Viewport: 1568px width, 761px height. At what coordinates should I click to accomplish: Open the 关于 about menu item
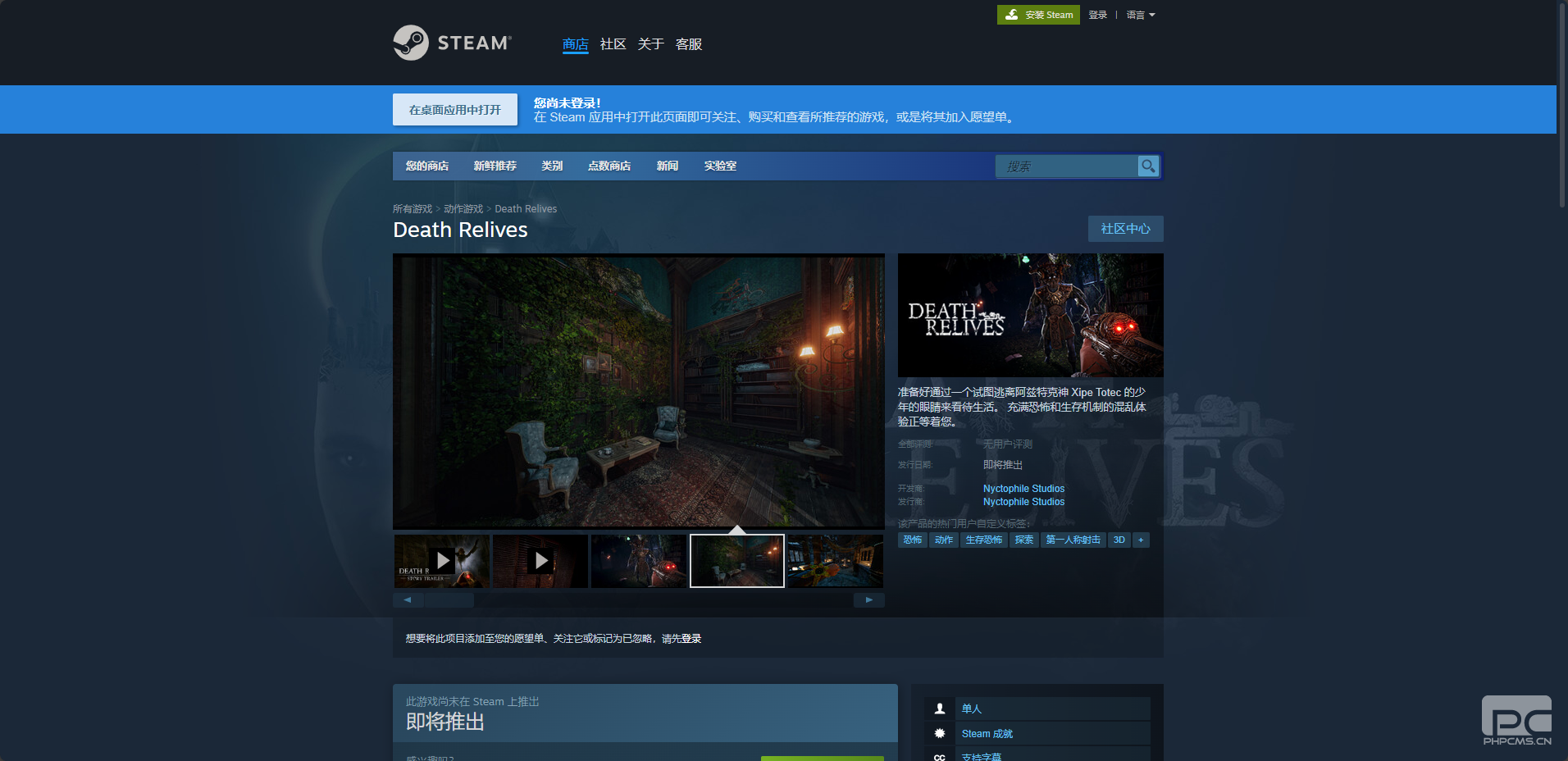click(x=651, y=44)
